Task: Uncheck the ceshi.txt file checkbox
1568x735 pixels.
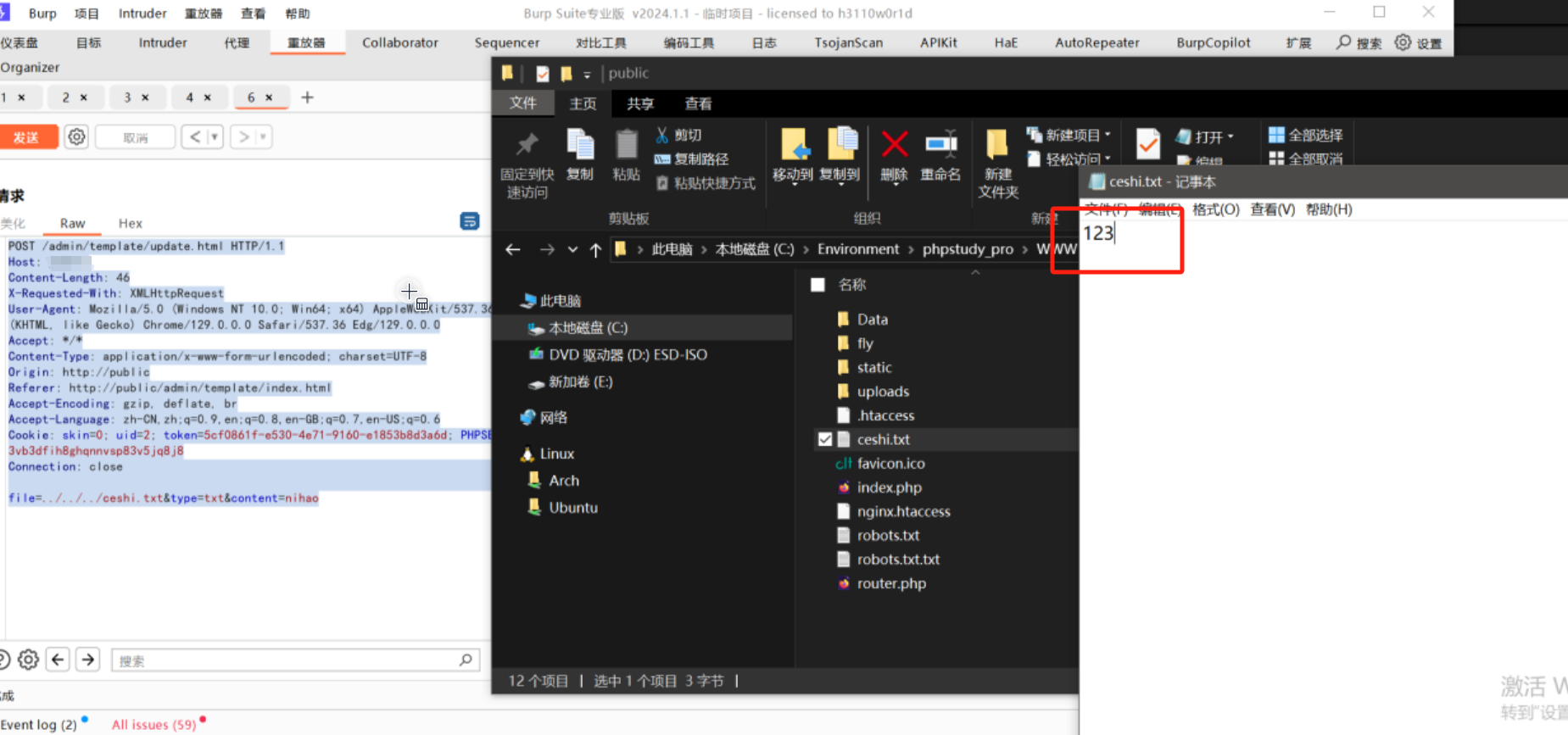Action: tap(824, 439)
